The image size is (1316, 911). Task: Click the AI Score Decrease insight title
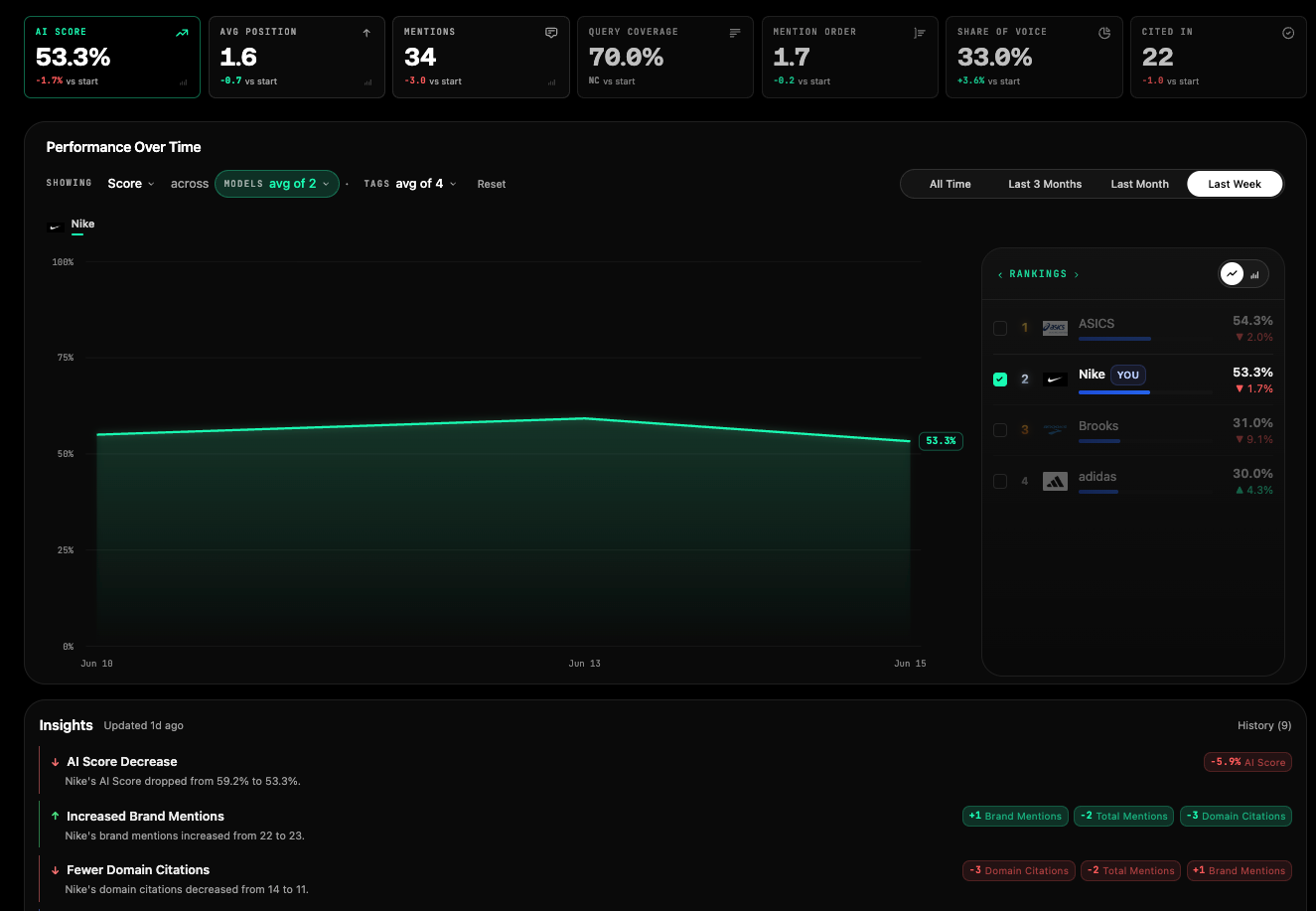pos(121,762)
